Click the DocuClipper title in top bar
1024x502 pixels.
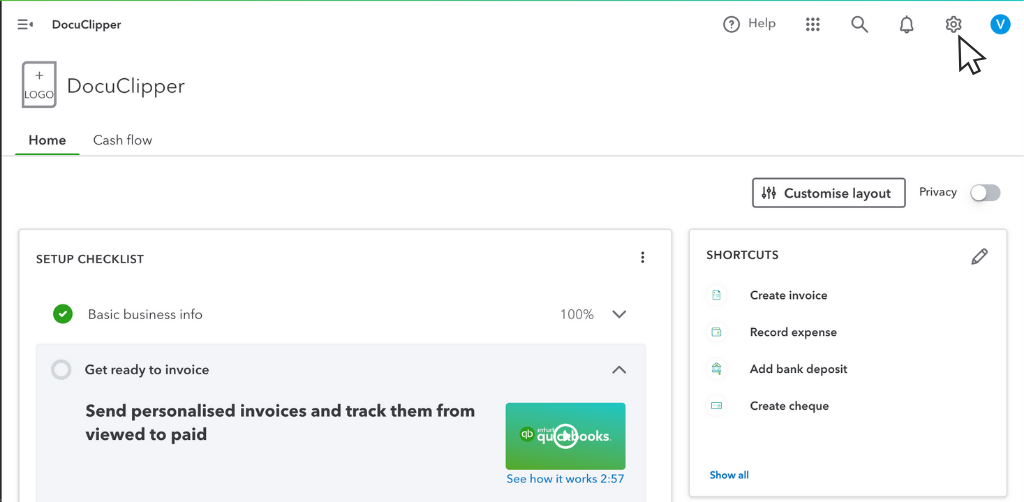point(86,25)
